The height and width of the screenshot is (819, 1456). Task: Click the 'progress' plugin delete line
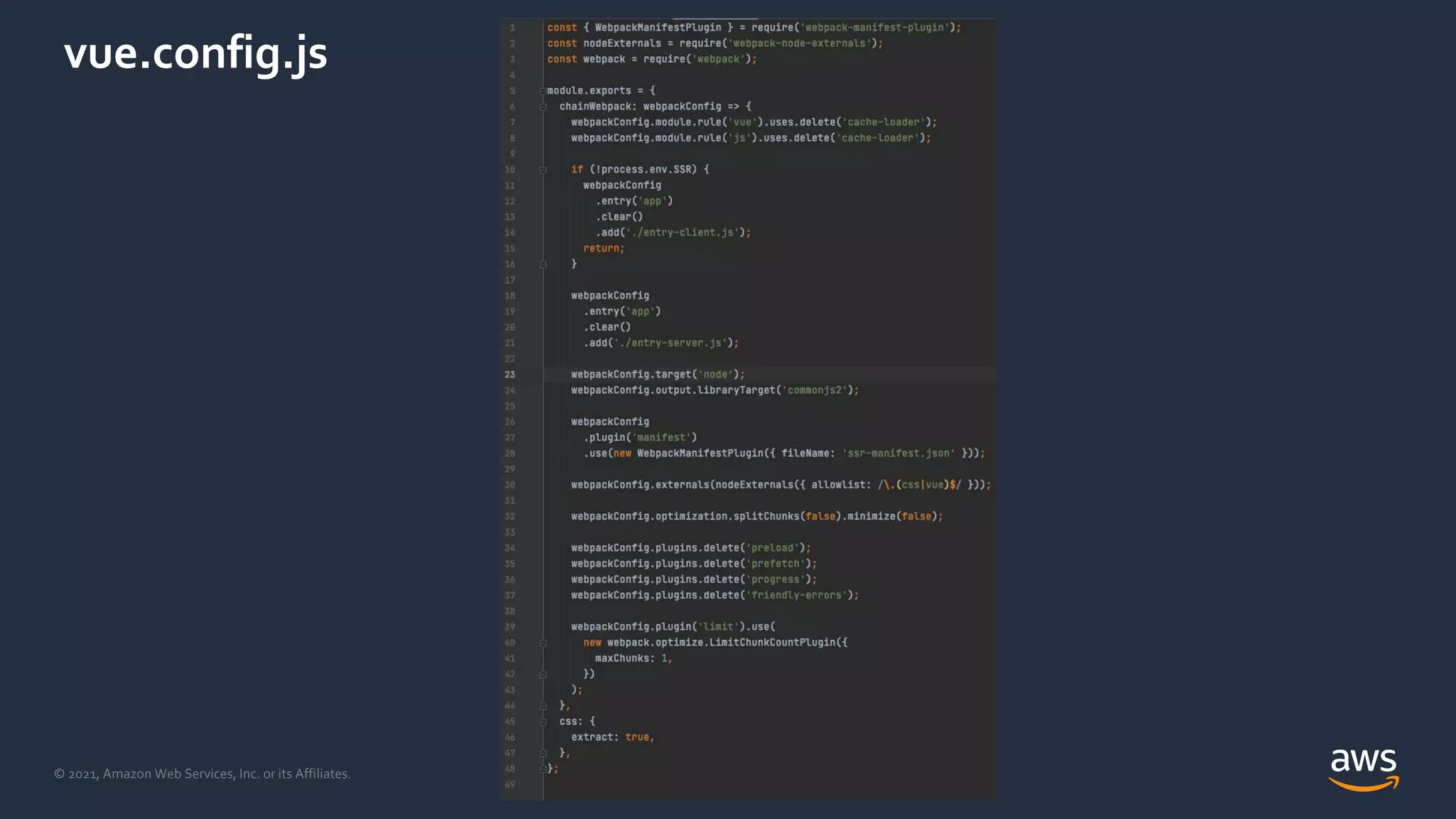[694, 579]
